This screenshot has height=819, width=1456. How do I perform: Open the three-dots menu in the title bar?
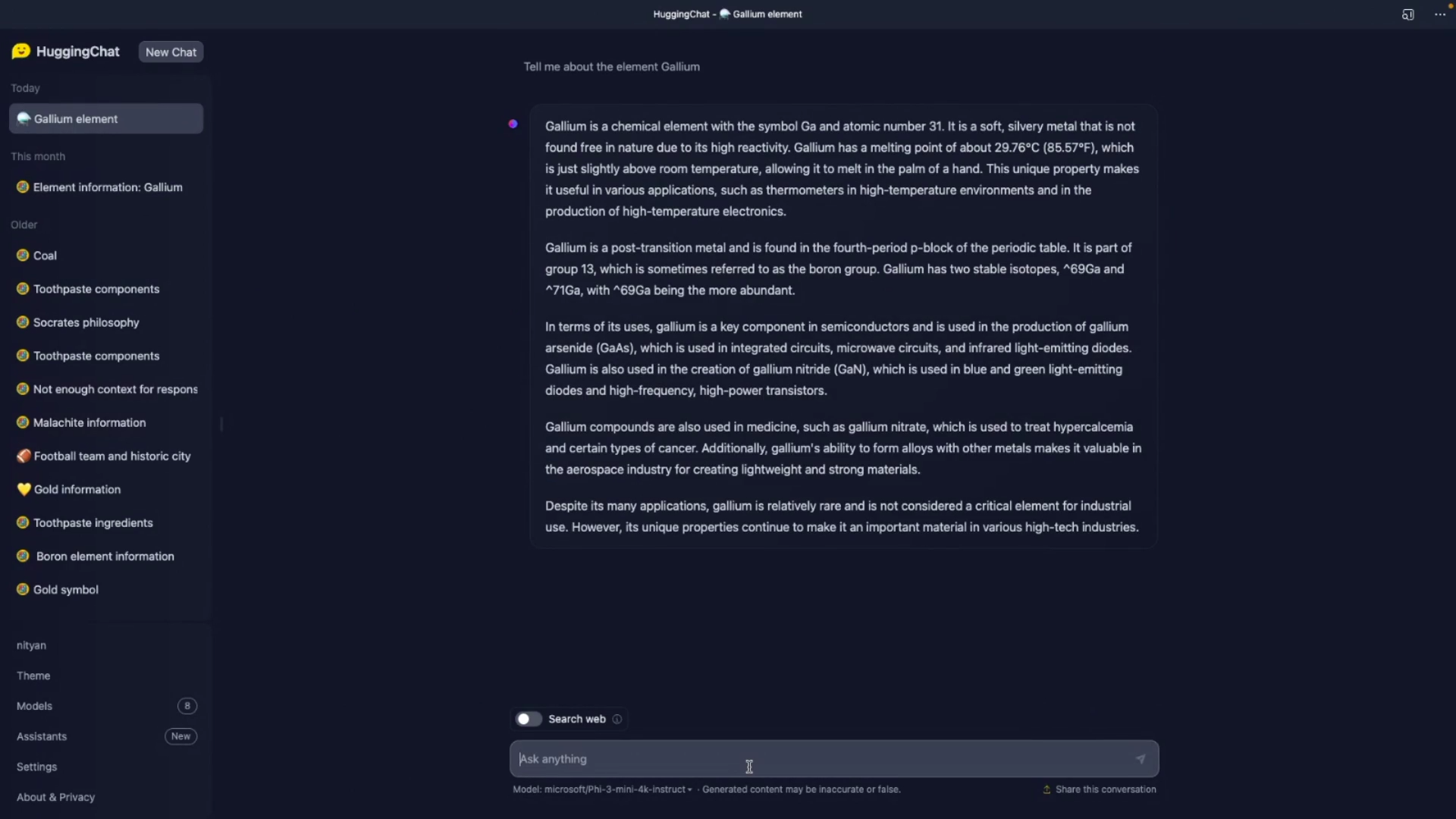tap(1440, 14)
